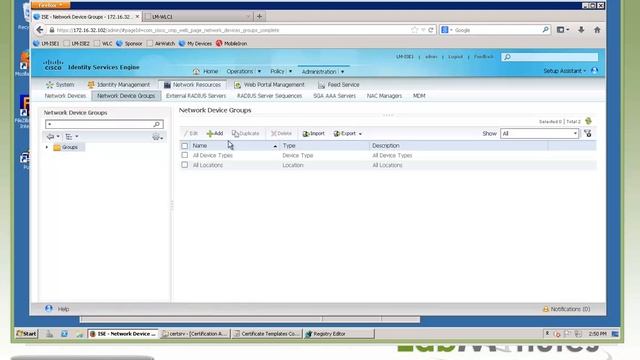Open the MobileIron bookmark
640x360 pixels.
click(x=231, y=43)
